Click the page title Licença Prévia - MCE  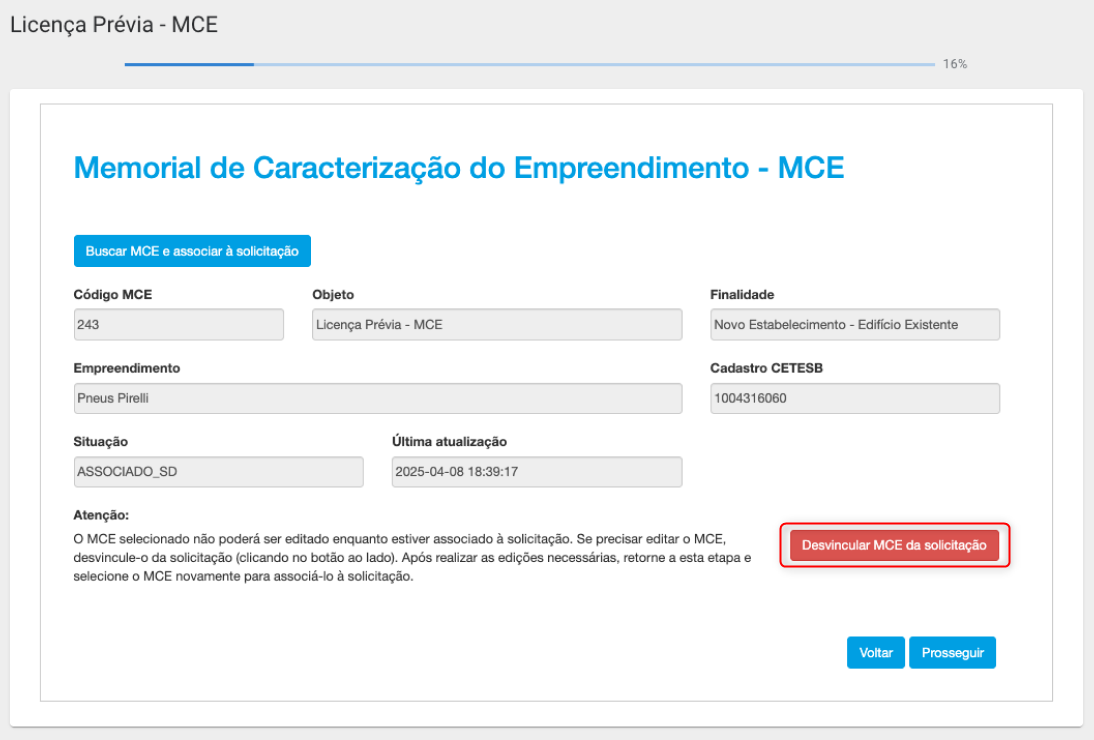click(114, 24)
